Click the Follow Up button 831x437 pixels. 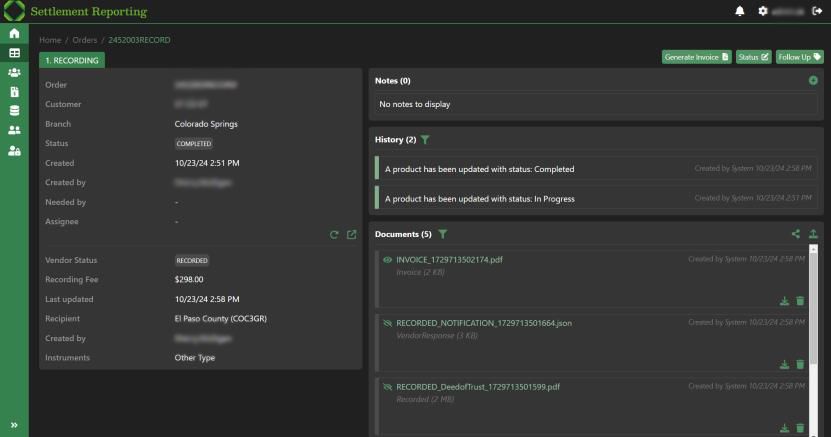(x=799, y=57)
